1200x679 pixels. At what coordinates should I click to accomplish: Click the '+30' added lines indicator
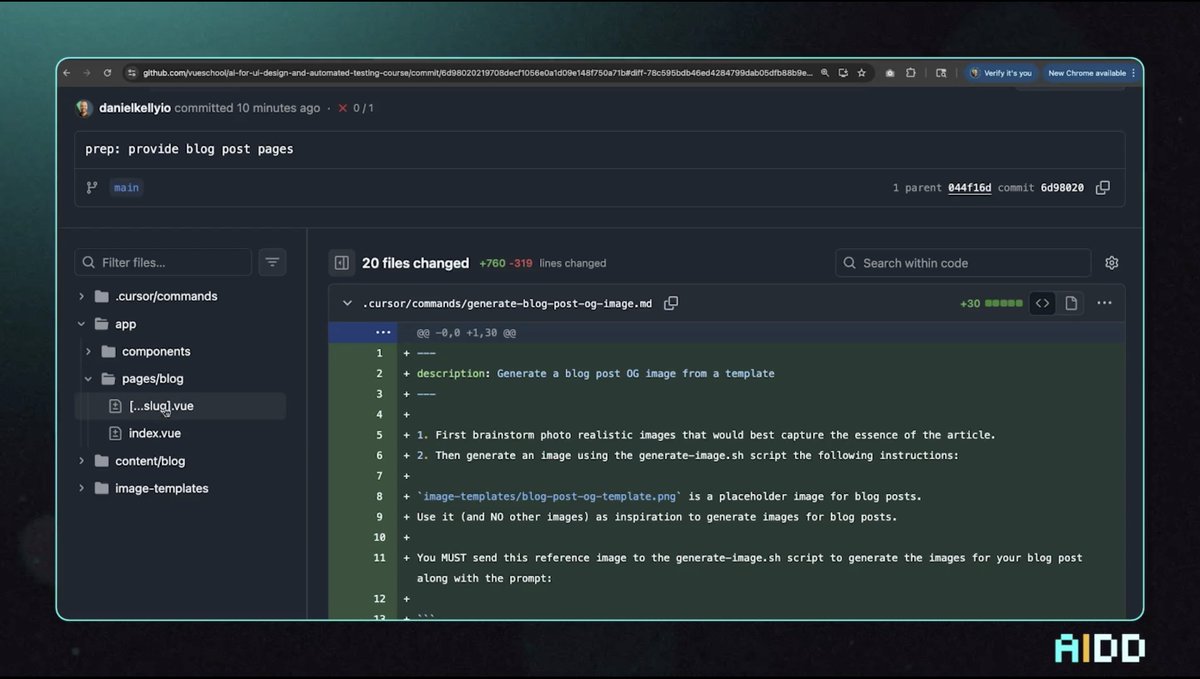pyautogui.click(x=969, y=303)
